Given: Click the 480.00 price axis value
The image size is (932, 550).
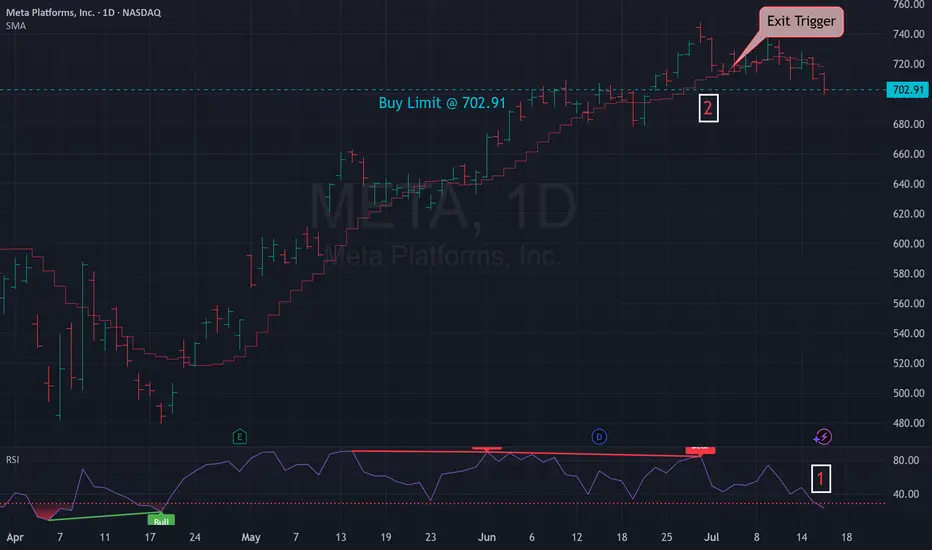Looking at the screenshot, I should click(x=909, y=423).
